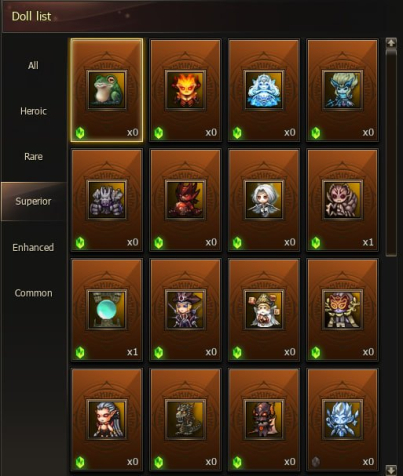
Task: Show the Rare dolls tab
Action: pyautogui.click(x=33, y=156)
